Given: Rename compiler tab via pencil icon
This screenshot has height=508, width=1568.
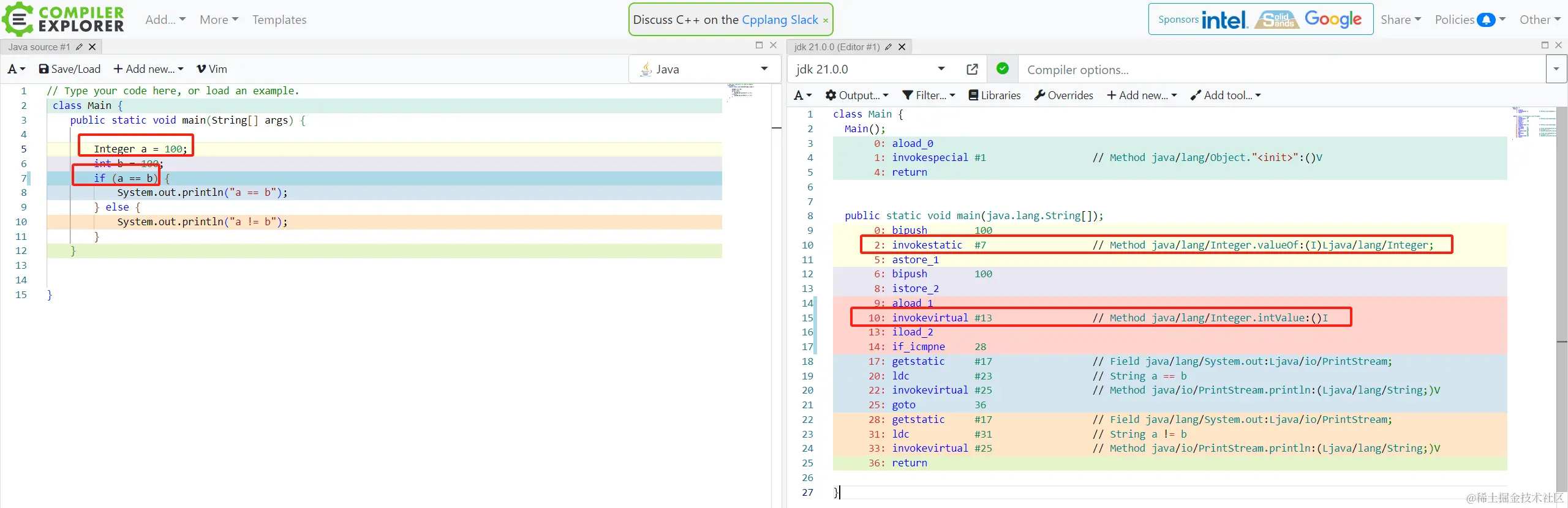Looking at the screenshot, I should point(888,47).
